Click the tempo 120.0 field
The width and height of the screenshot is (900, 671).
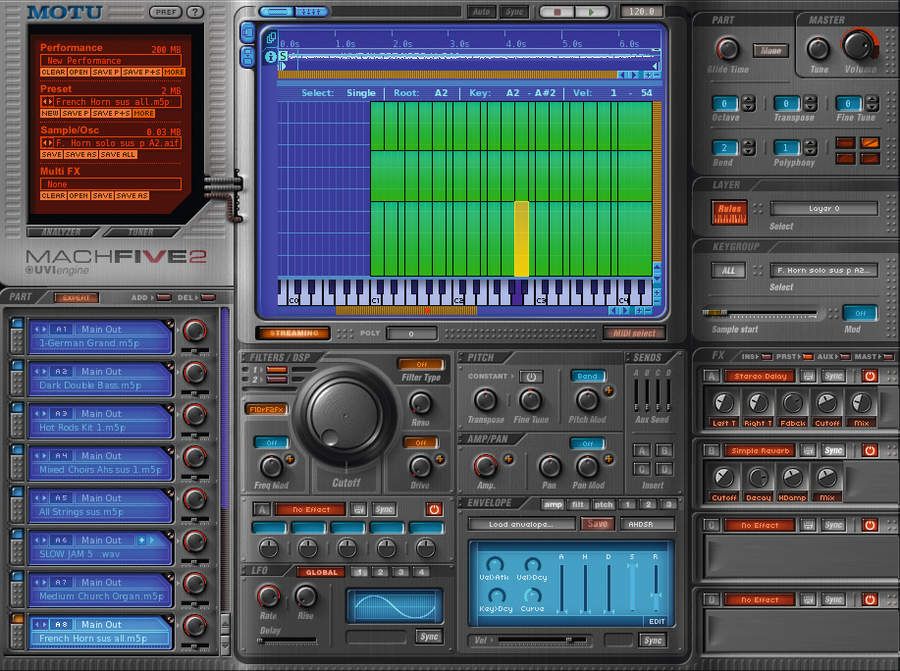tap(641, 11)
